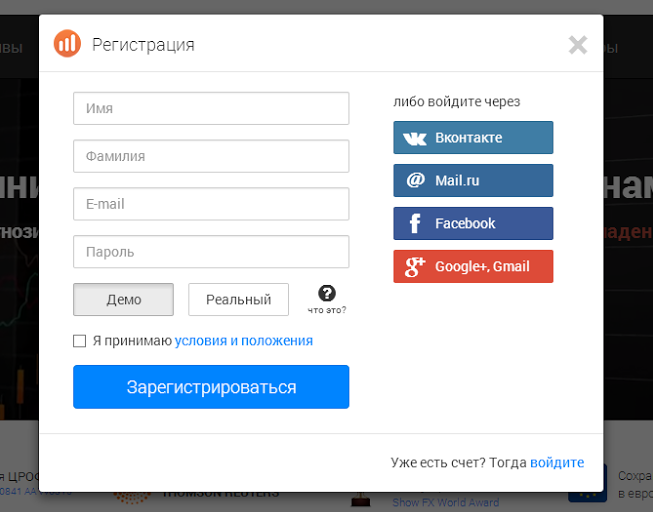The image size is (653, 512).
Task: Click the orange bar-chart logo icon
Action: pyautogui.click(x=67, y=43)
